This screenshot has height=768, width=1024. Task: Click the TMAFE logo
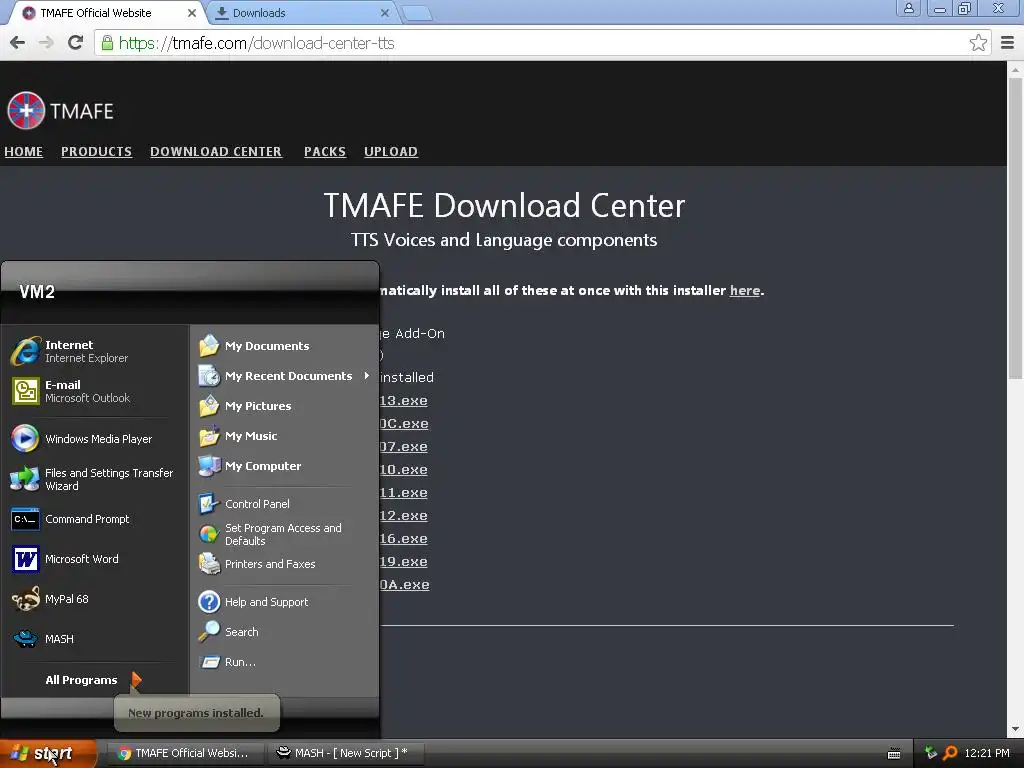coord(60,110)
